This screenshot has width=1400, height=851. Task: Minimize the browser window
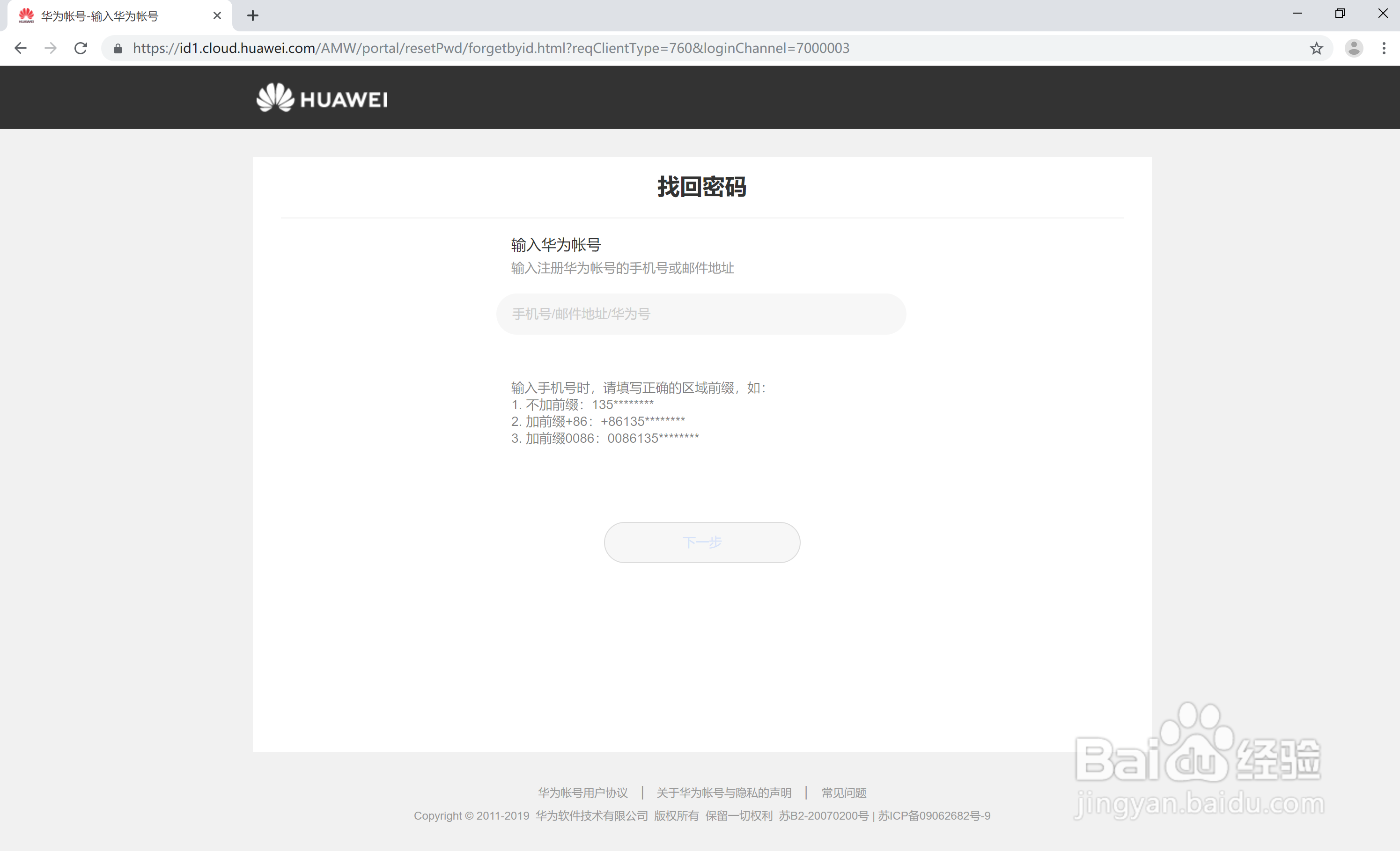point(1297,13)
